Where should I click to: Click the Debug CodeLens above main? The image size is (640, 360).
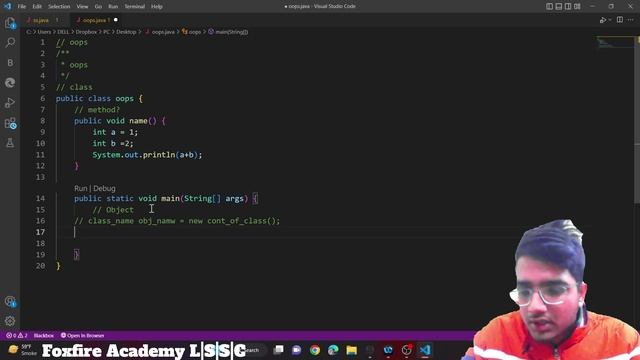click(x=104, y=189)
